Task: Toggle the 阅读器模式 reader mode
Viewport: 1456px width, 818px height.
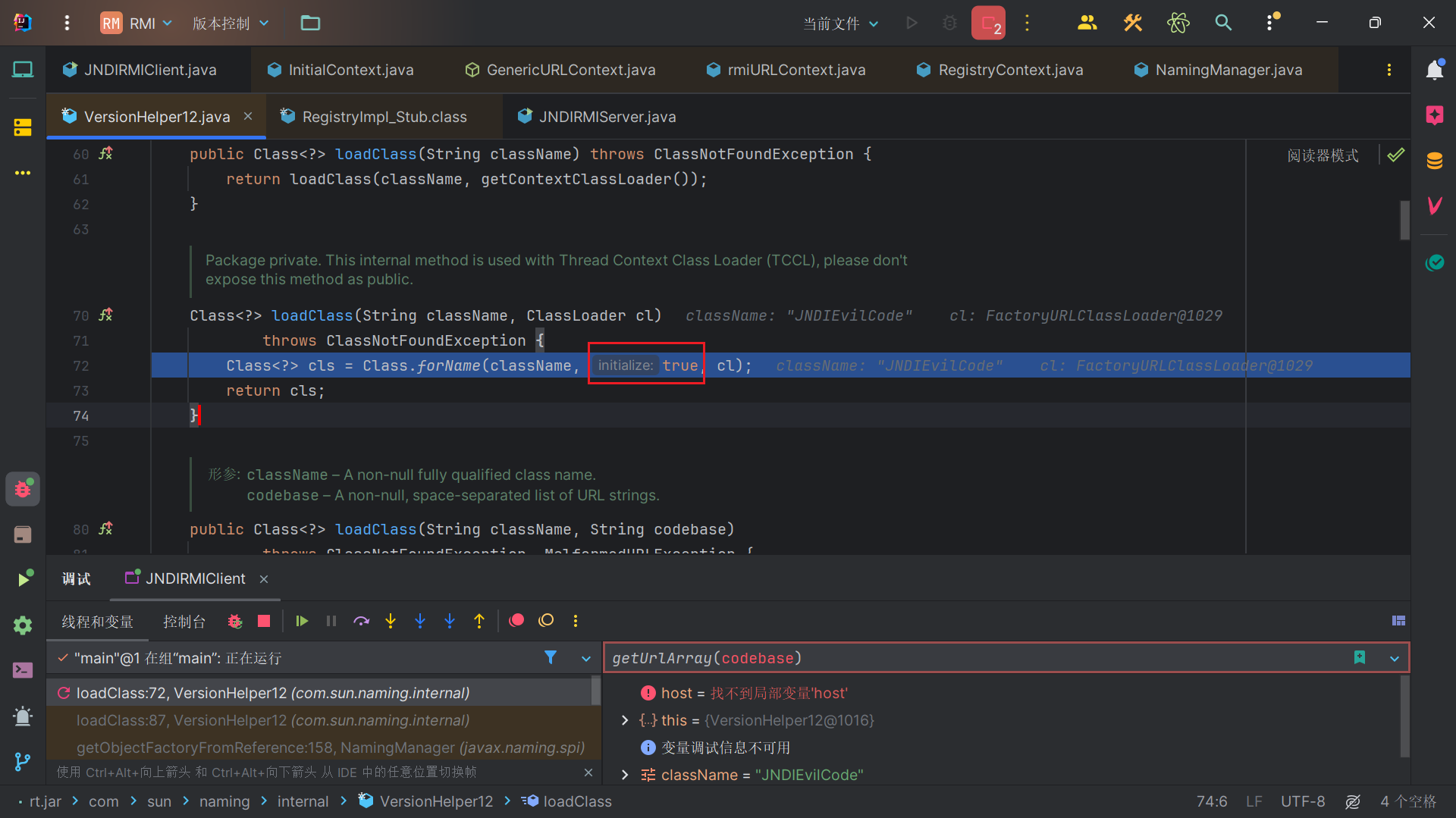Action: (x=1323, y=155)
